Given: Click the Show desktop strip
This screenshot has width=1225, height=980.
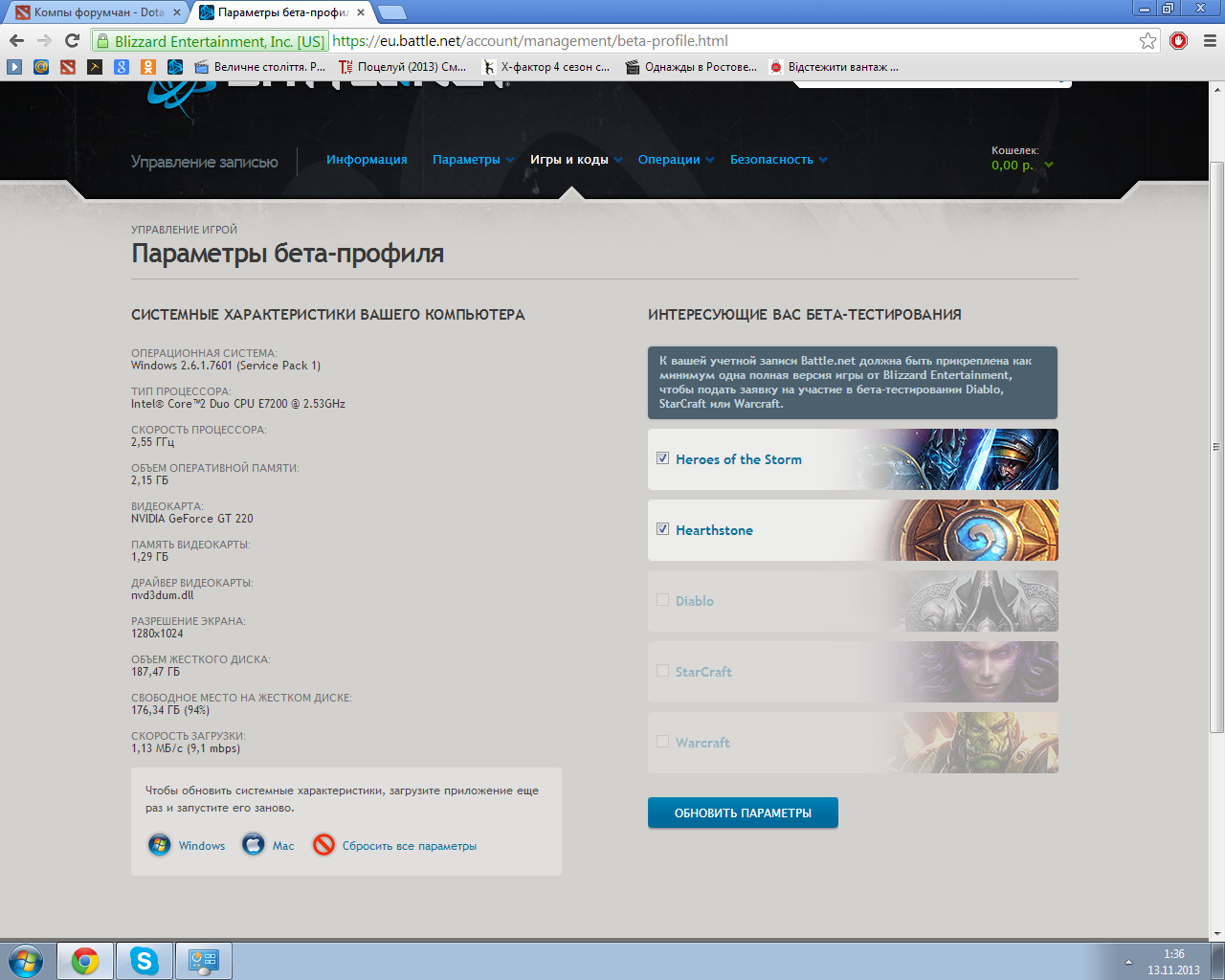Looking at the screenshot, I should (x=1218, y=961).
